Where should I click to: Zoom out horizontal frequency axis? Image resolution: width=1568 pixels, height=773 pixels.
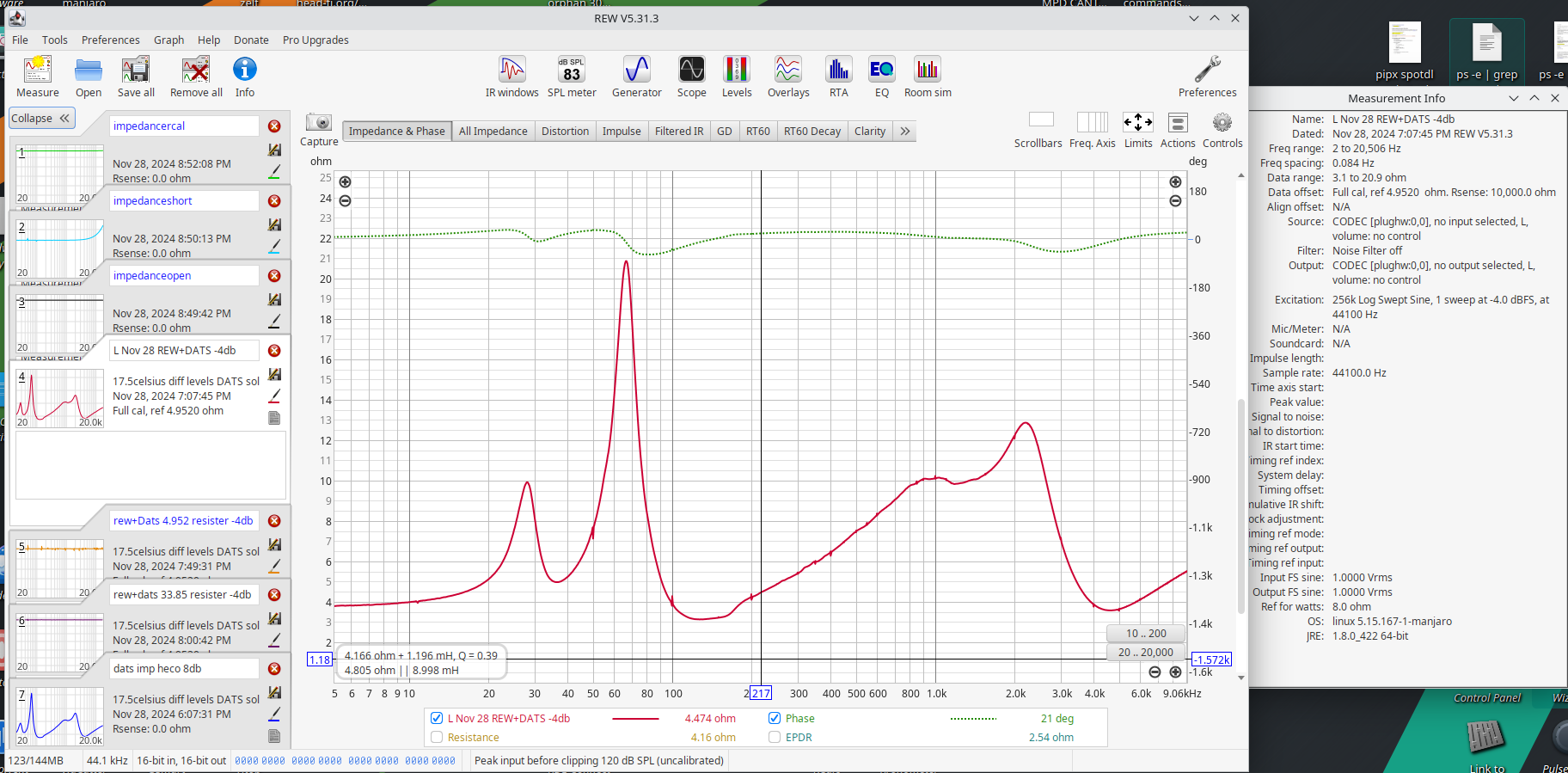[x=1155, y=672]
